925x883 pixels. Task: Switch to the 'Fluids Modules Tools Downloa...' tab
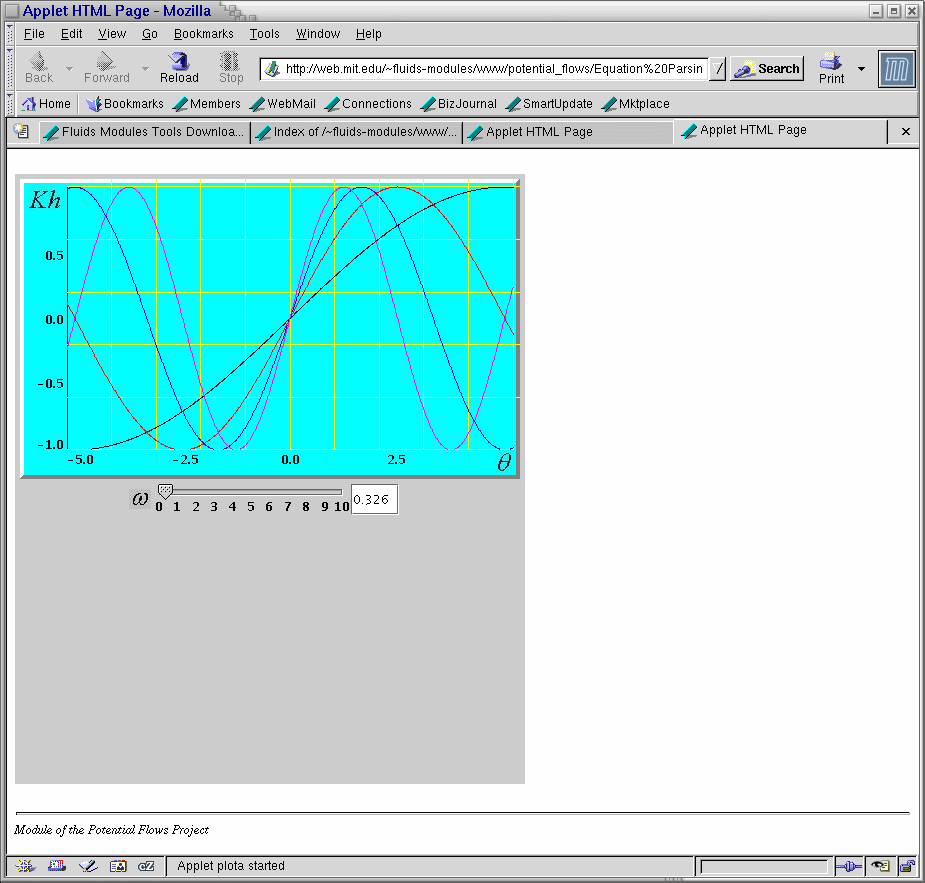(144, 132)
